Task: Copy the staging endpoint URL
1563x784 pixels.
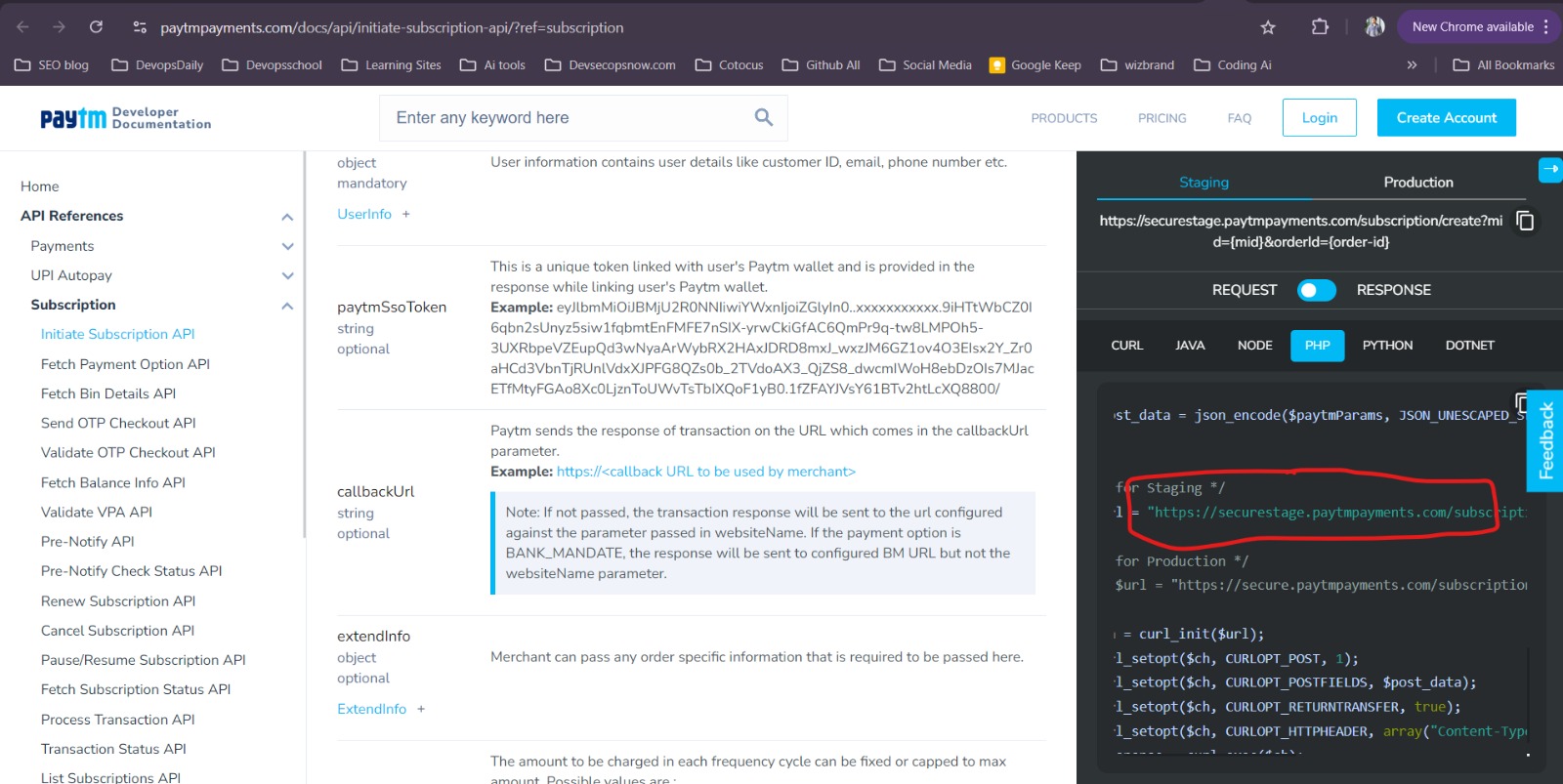Action: pyautogui.click(x=1525, y=221)
